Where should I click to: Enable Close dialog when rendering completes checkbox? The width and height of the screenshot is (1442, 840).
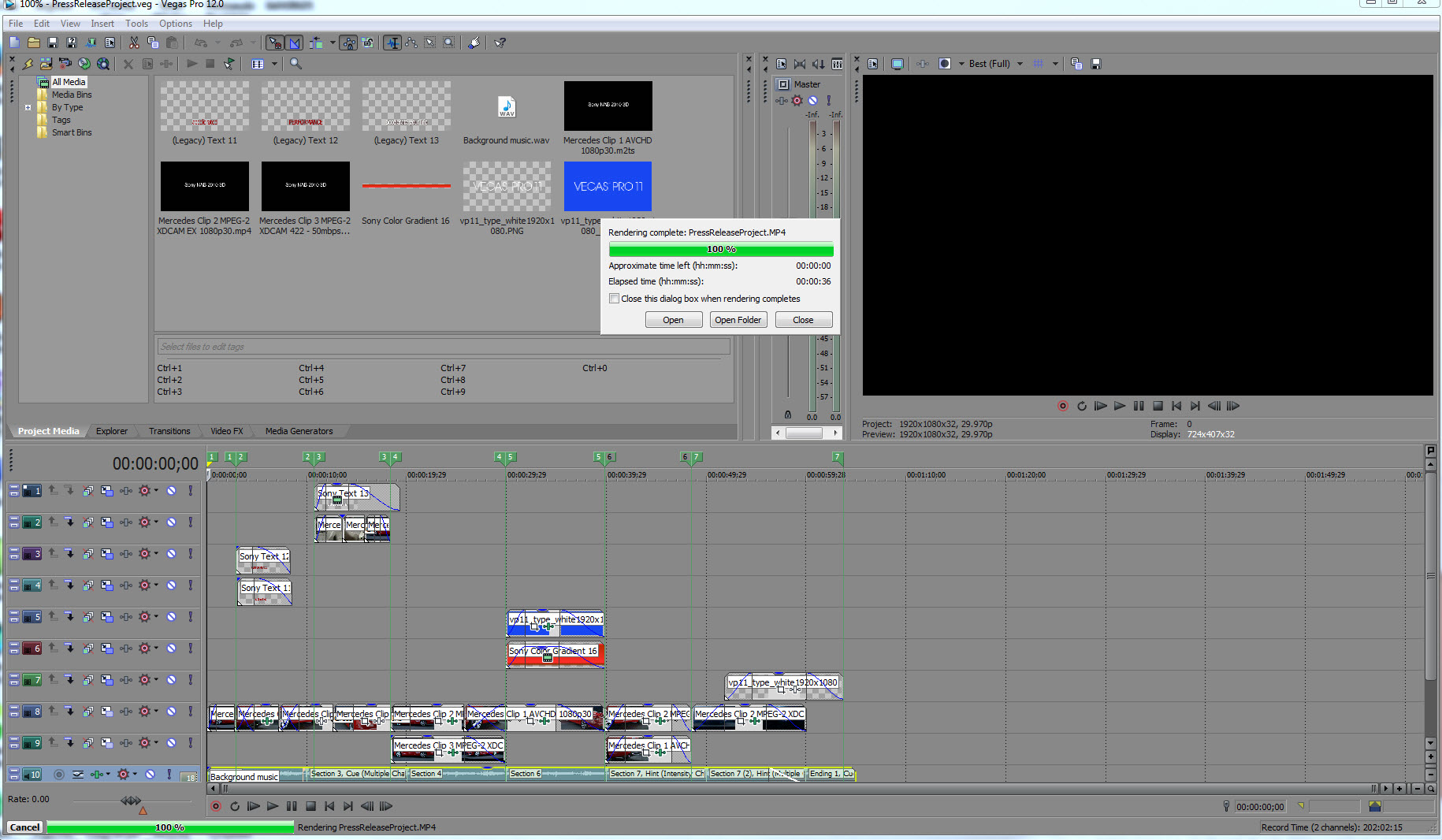[x=614, y=299]
